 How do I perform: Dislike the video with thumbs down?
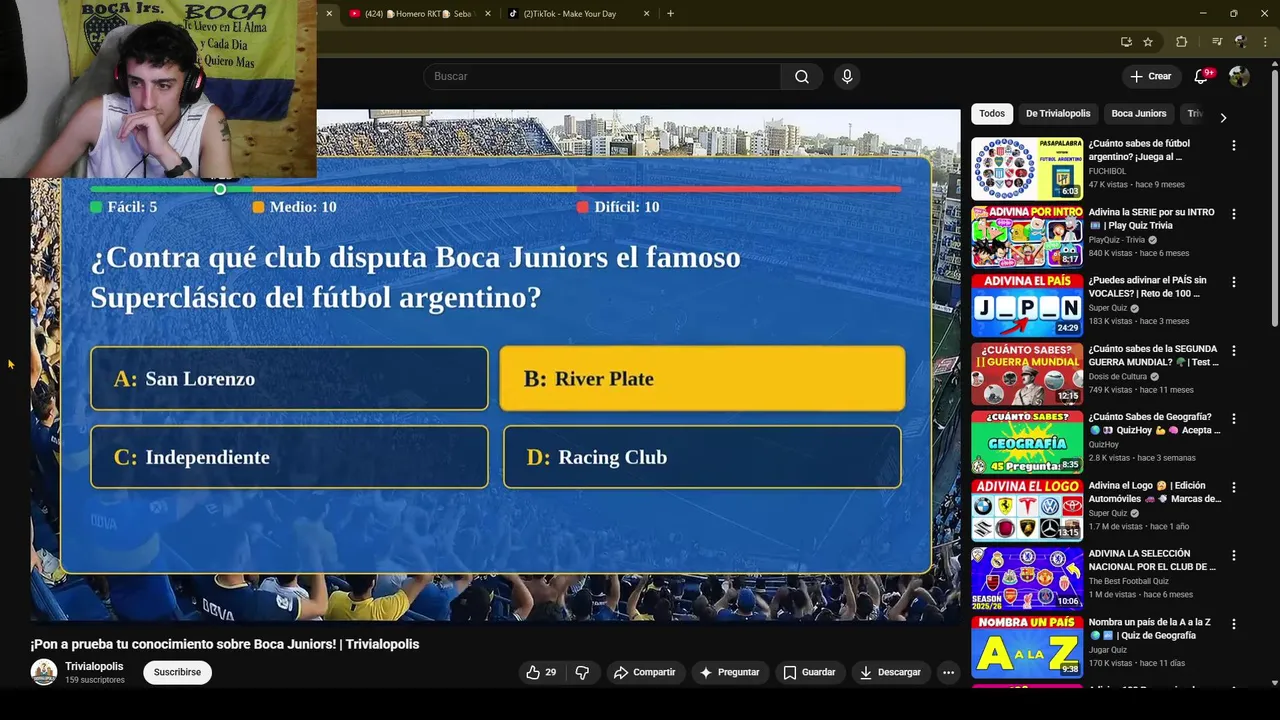pyautogui.click(x=582, y=672)
